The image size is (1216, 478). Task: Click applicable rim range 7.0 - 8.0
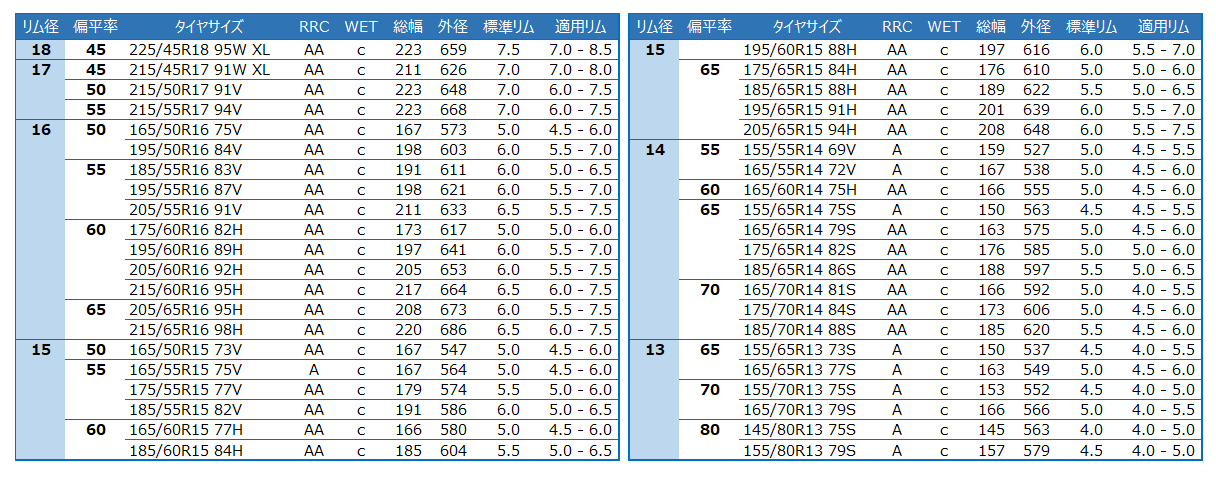(x=580, y=69)
